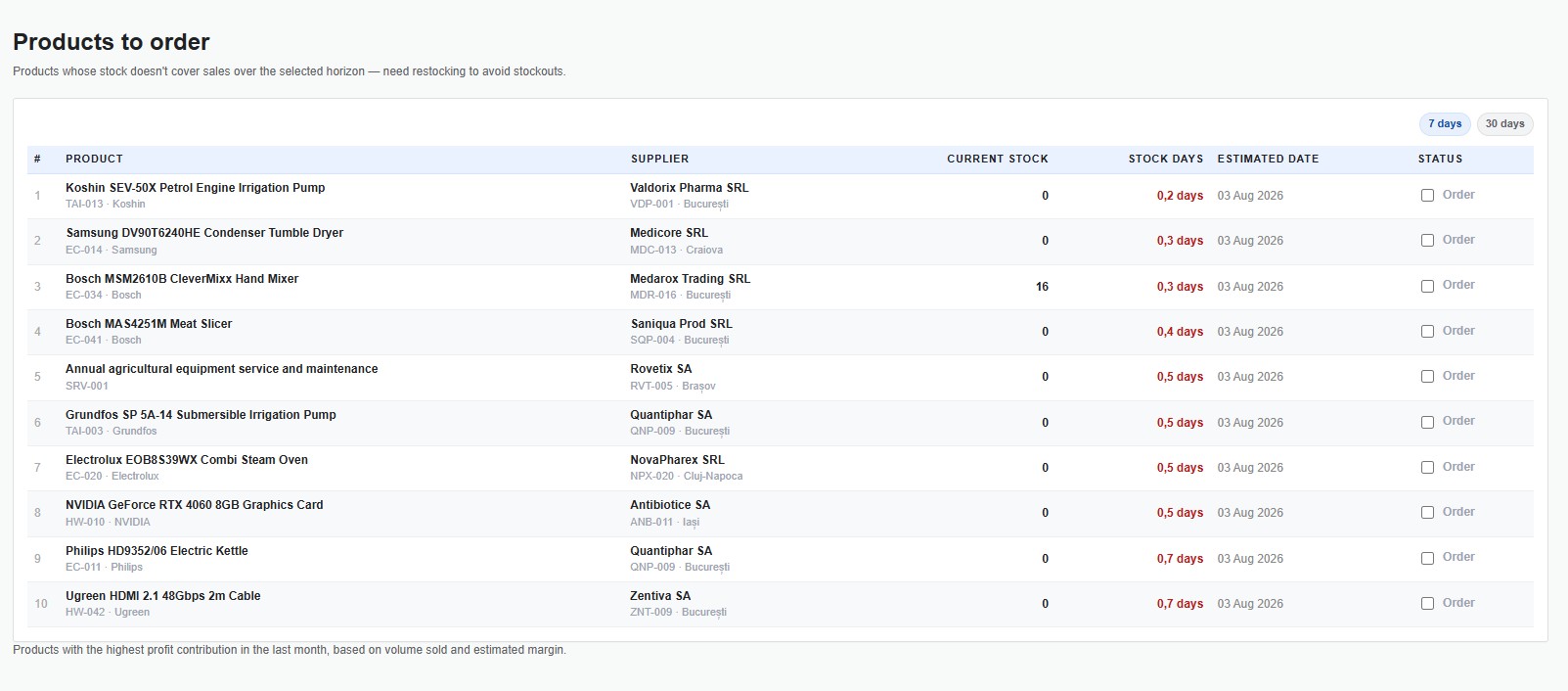The image size is (1568, 691).
Task: Tick Order checkbox for Bosch Meat Slicer
Action: click(x=1427, y=332)
